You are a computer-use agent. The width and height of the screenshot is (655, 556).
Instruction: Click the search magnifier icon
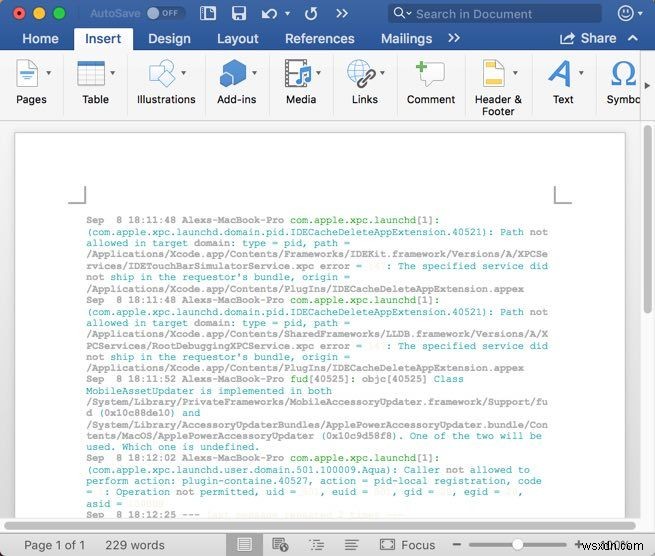click(399, 13)
